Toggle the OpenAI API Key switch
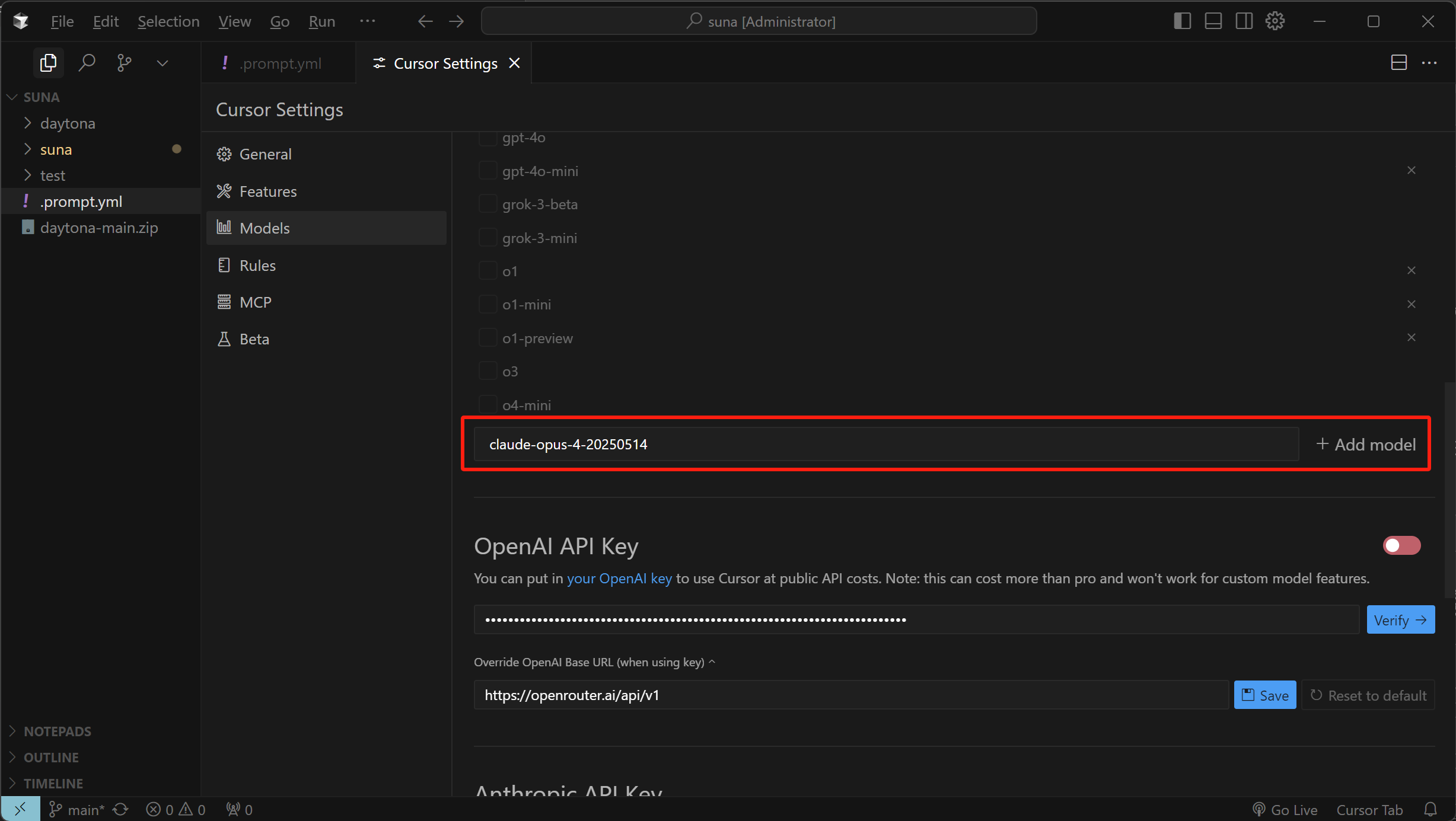 coord(1401,545)
